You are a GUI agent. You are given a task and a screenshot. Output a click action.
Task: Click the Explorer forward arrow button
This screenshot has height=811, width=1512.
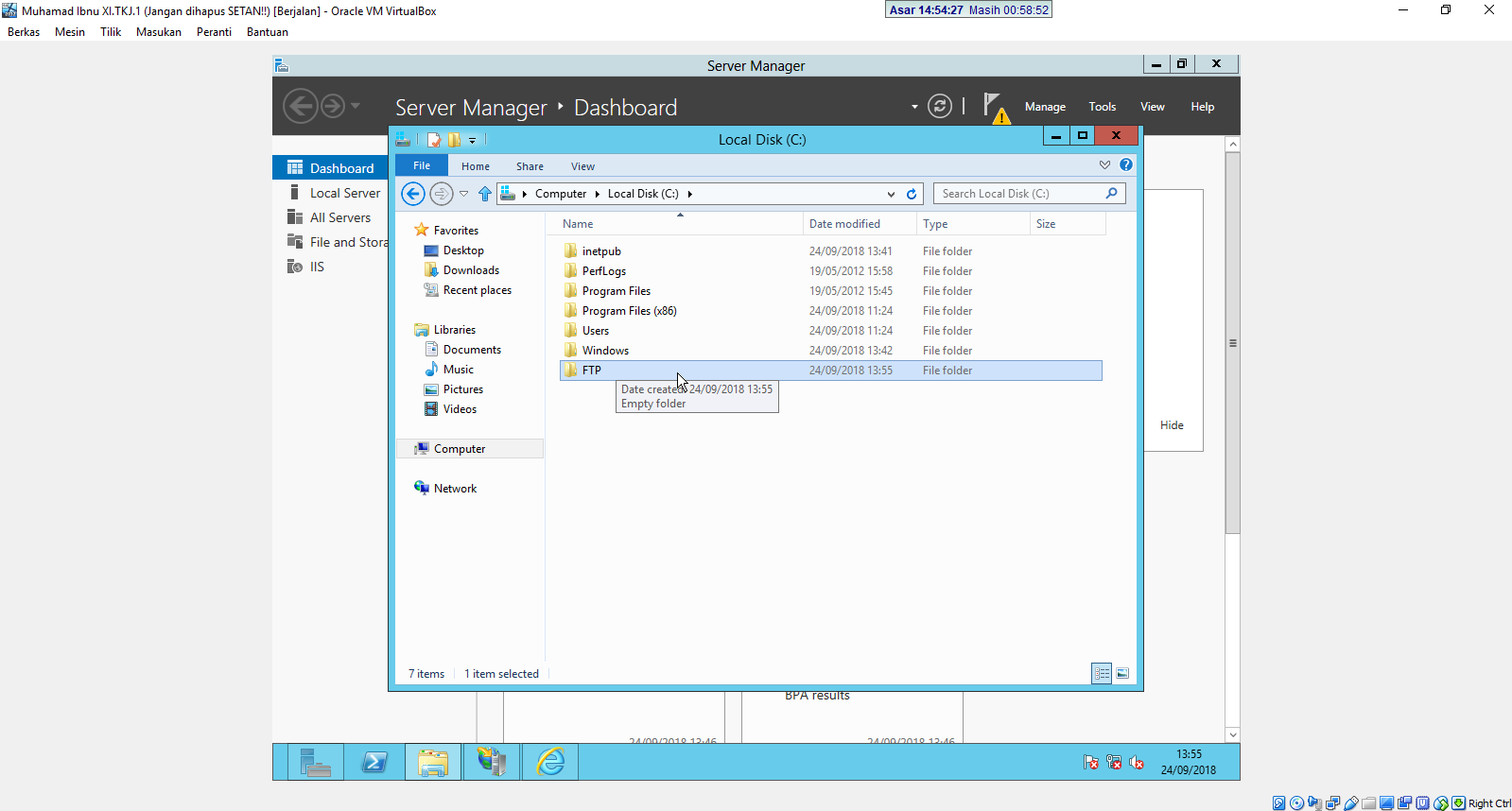[442, 194]
